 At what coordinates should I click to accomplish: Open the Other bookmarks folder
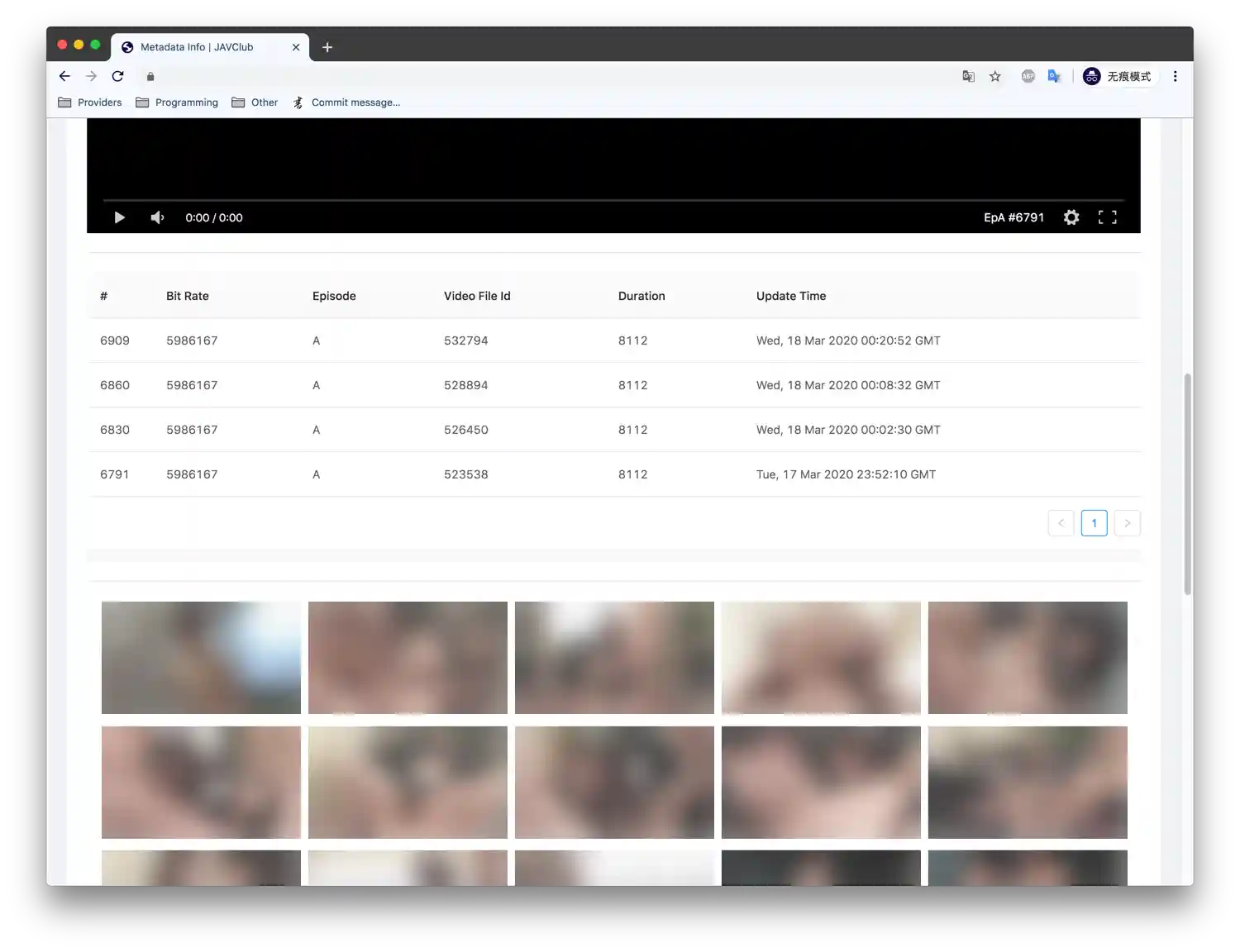click(x=255, y=102)
